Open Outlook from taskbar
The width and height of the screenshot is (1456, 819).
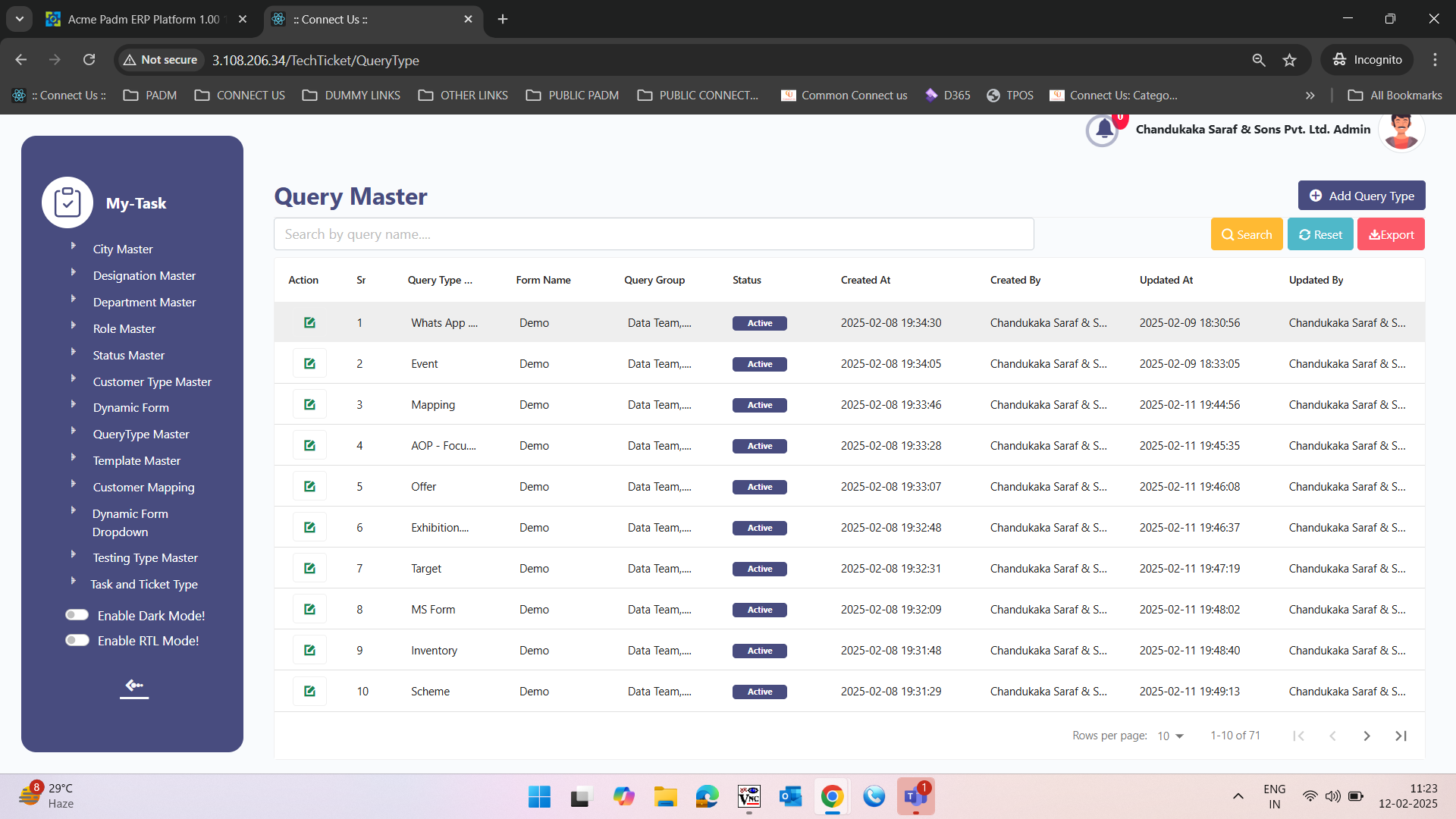pyautogui.click(x=790, y=796)
